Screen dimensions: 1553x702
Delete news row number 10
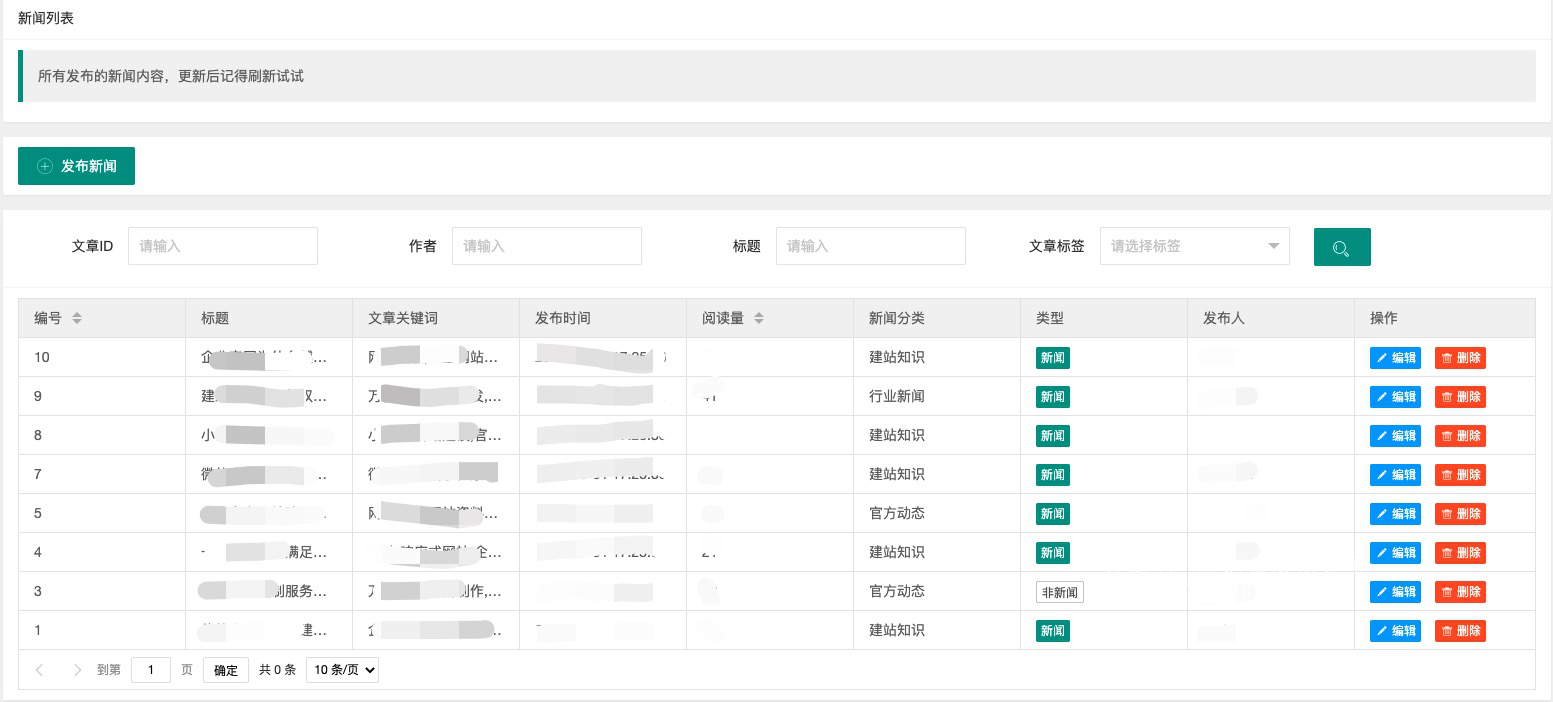coord(1460,358)
